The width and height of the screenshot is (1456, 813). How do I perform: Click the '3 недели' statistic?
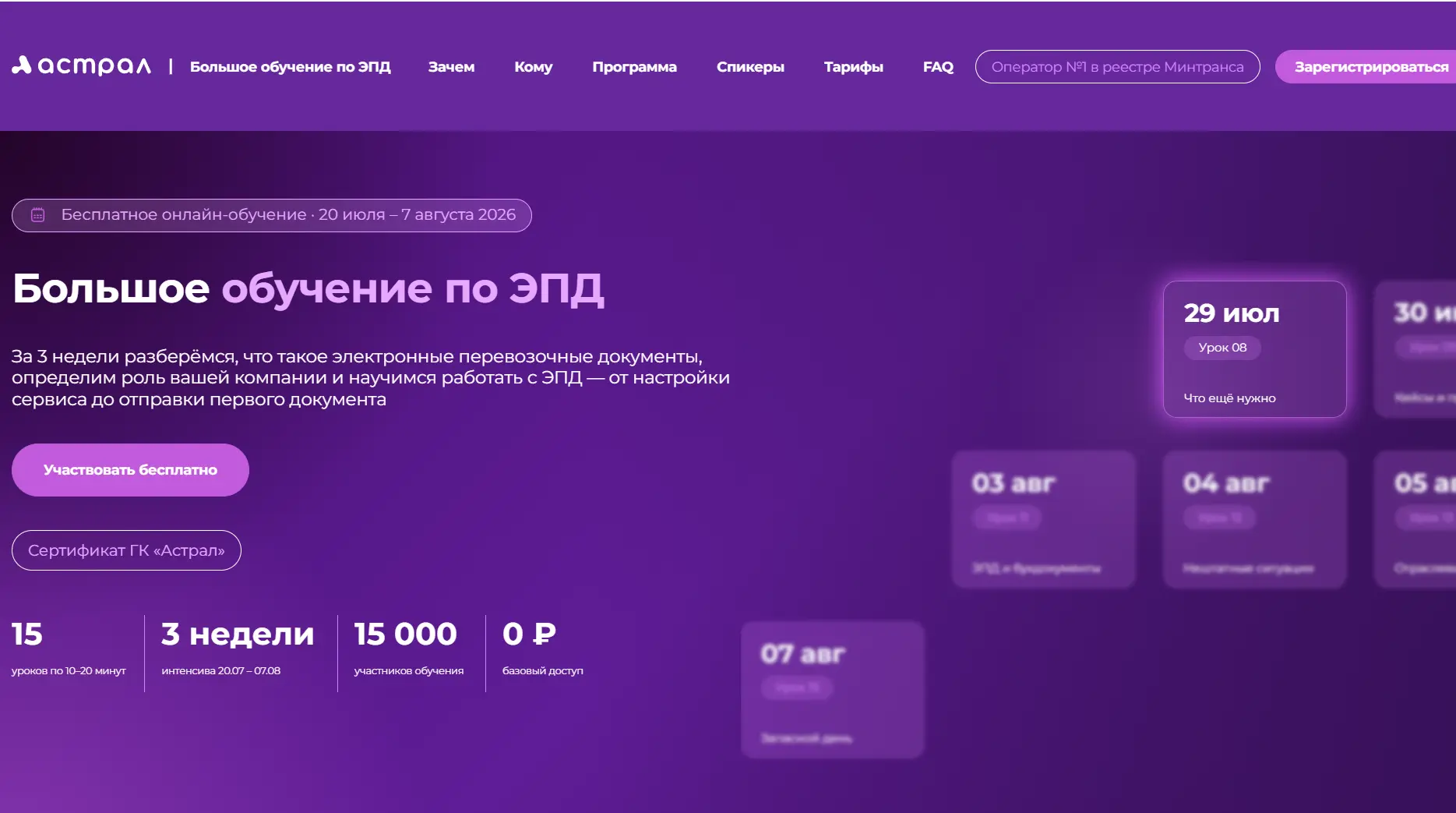[238, 634]
